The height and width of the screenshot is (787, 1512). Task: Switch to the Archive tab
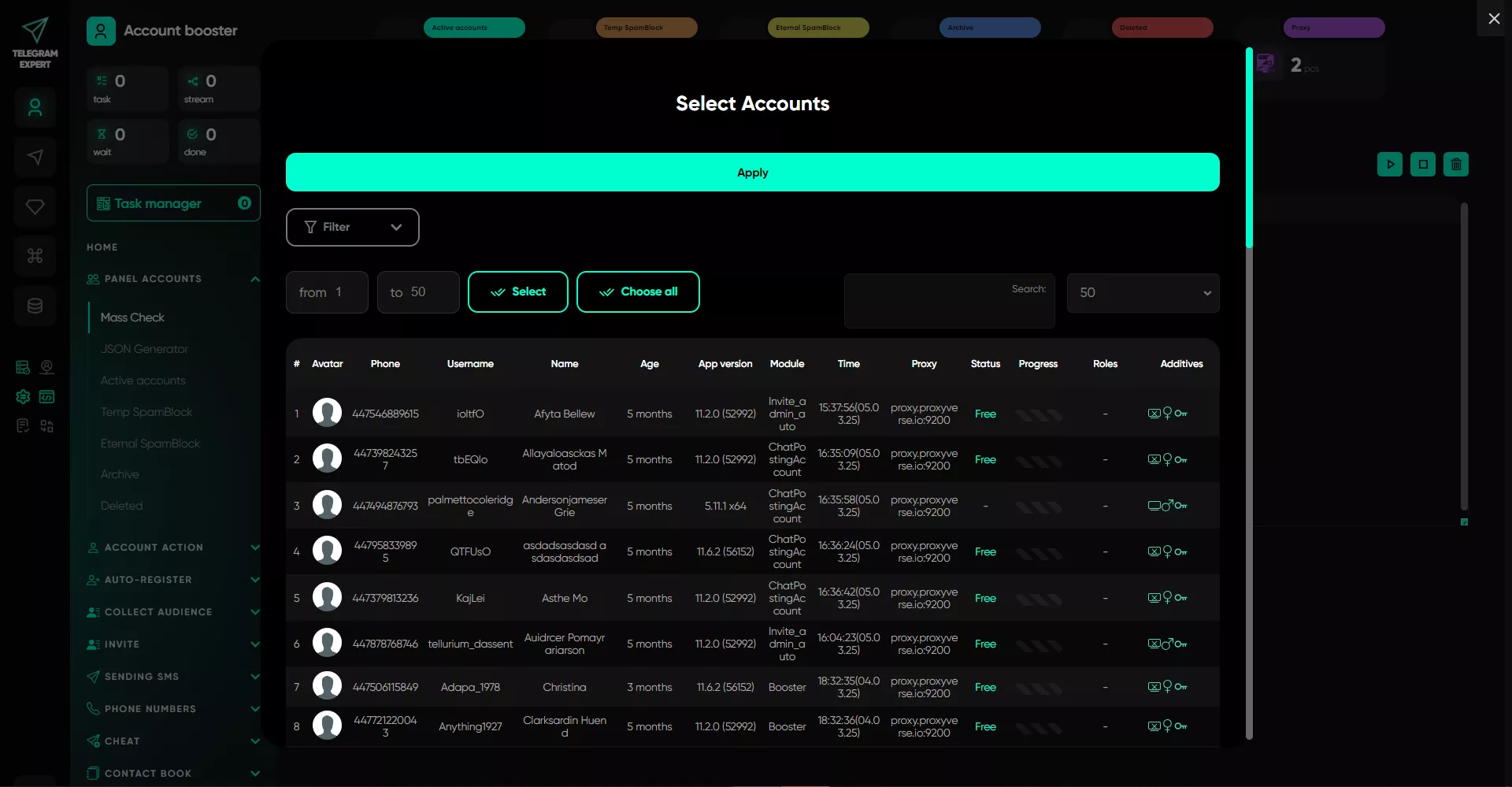[x=990, y=28]
